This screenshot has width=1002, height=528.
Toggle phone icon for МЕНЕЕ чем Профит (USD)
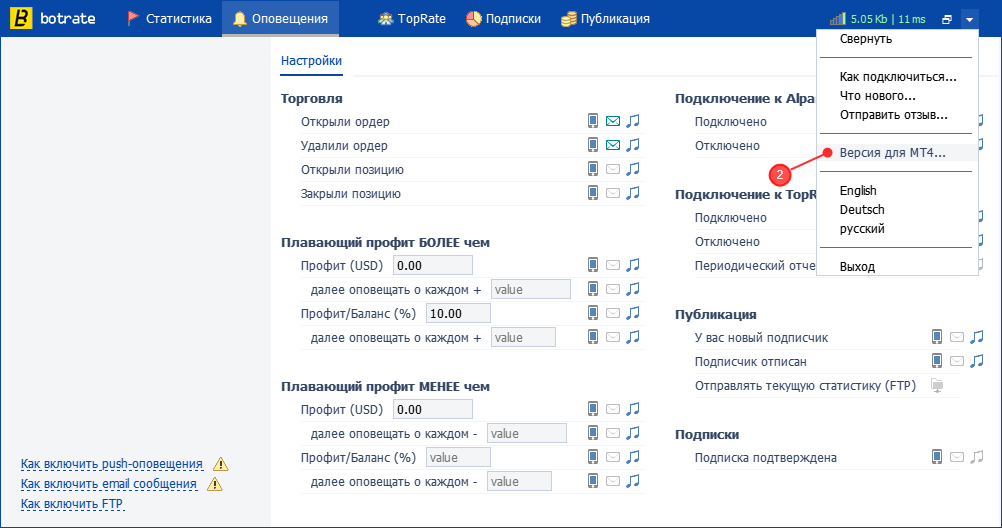[x=593, y=408]
